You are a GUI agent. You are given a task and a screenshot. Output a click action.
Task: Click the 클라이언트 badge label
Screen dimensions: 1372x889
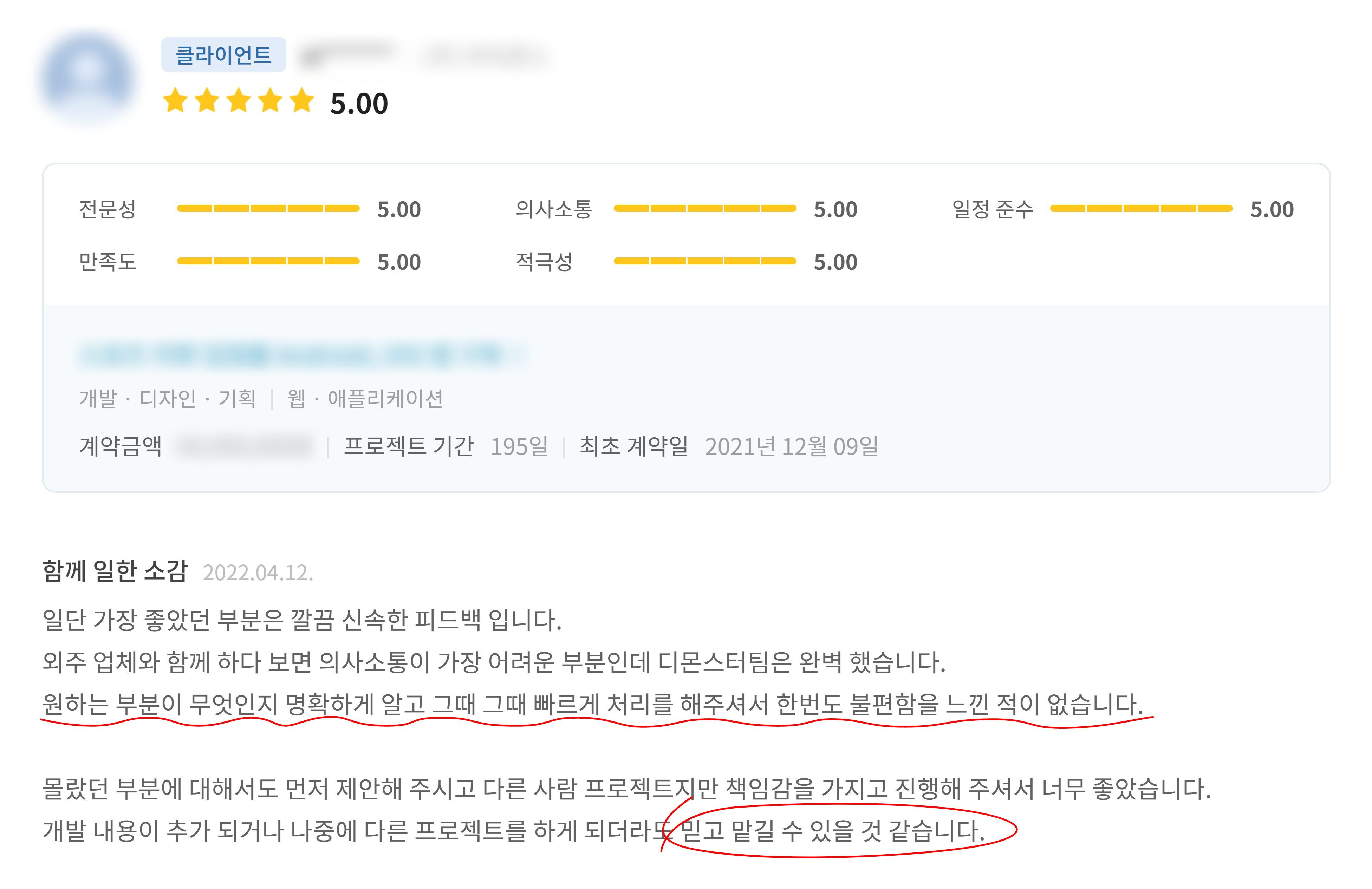(x=223, y=55)
